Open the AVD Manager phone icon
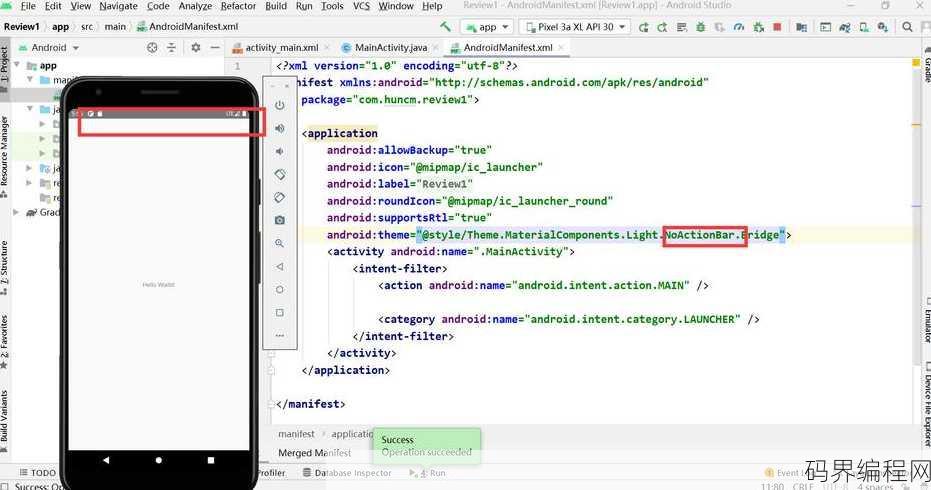The width and height of the screenshot is (931, 490). (x=864, y=27)
